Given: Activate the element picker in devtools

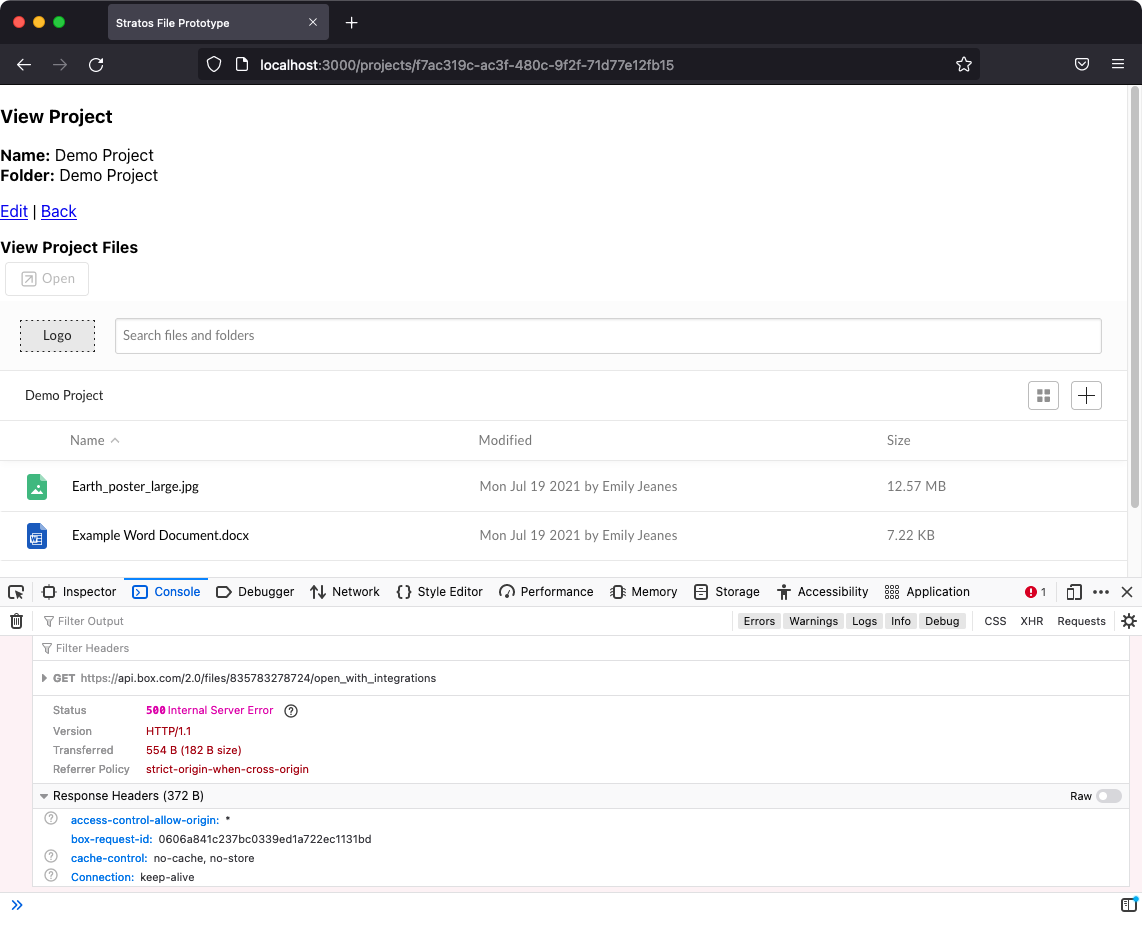Looking at the screenshot, I should (x=16, y=593).
